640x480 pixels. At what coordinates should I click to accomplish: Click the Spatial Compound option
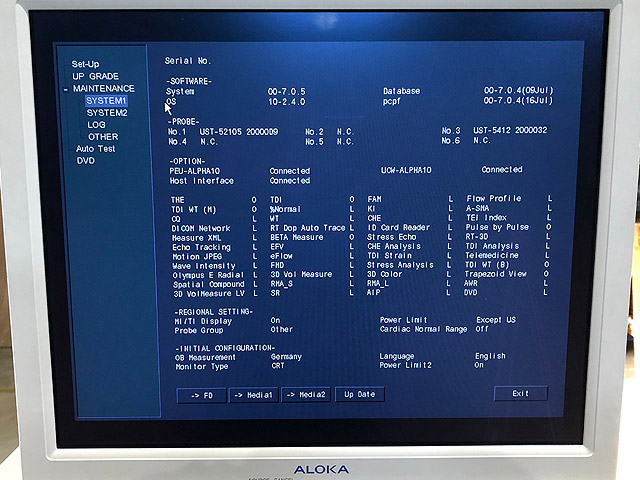[x=209, y=284]
